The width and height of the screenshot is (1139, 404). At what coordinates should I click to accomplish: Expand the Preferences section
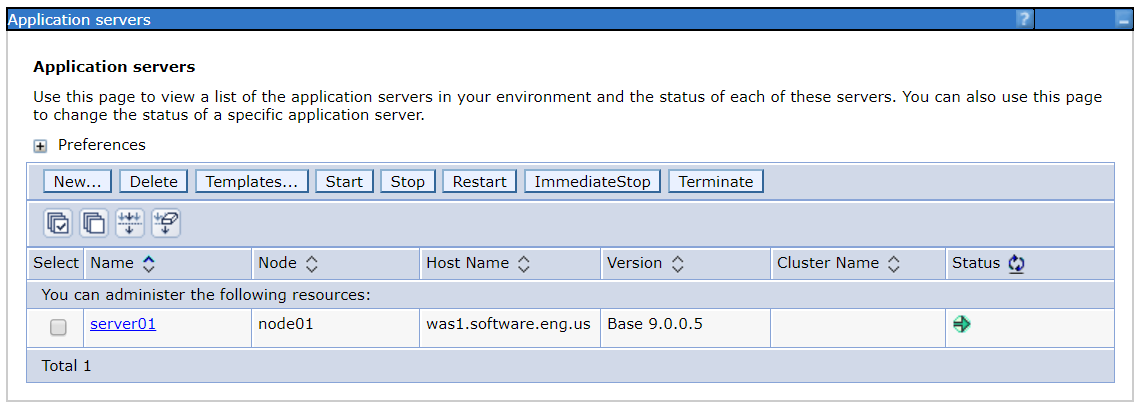[x=40, y=146]
